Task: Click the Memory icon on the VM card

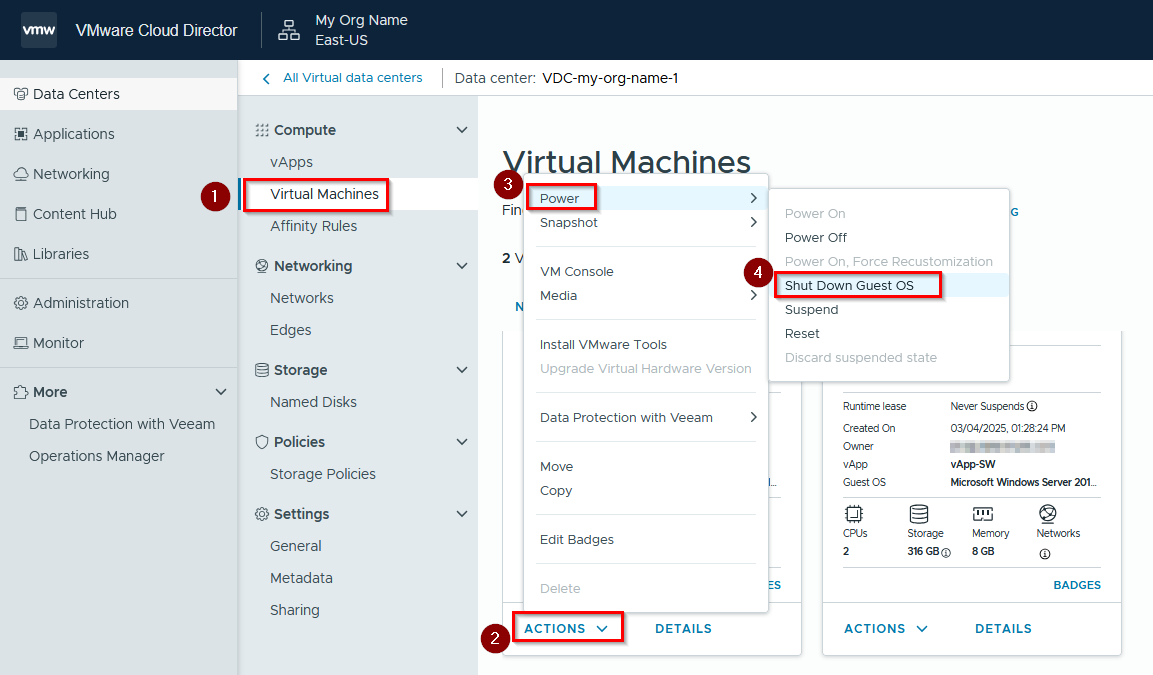Action: [x=983, y=513]
